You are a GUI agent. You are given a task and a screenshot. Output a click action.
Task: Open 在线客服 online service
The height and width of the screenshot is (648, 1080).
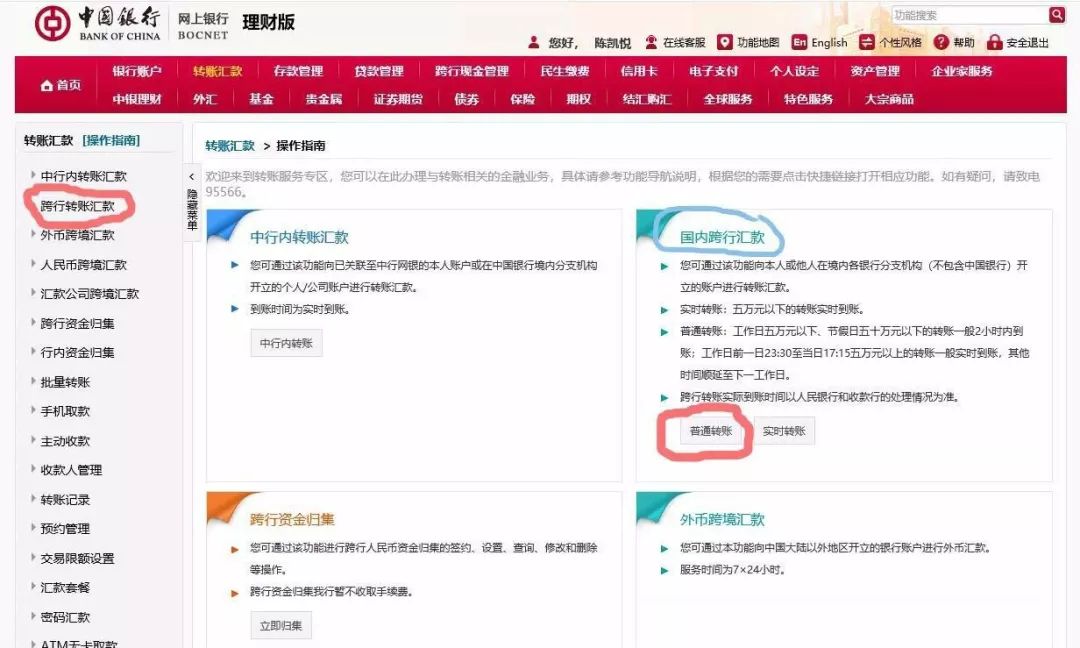675,42
